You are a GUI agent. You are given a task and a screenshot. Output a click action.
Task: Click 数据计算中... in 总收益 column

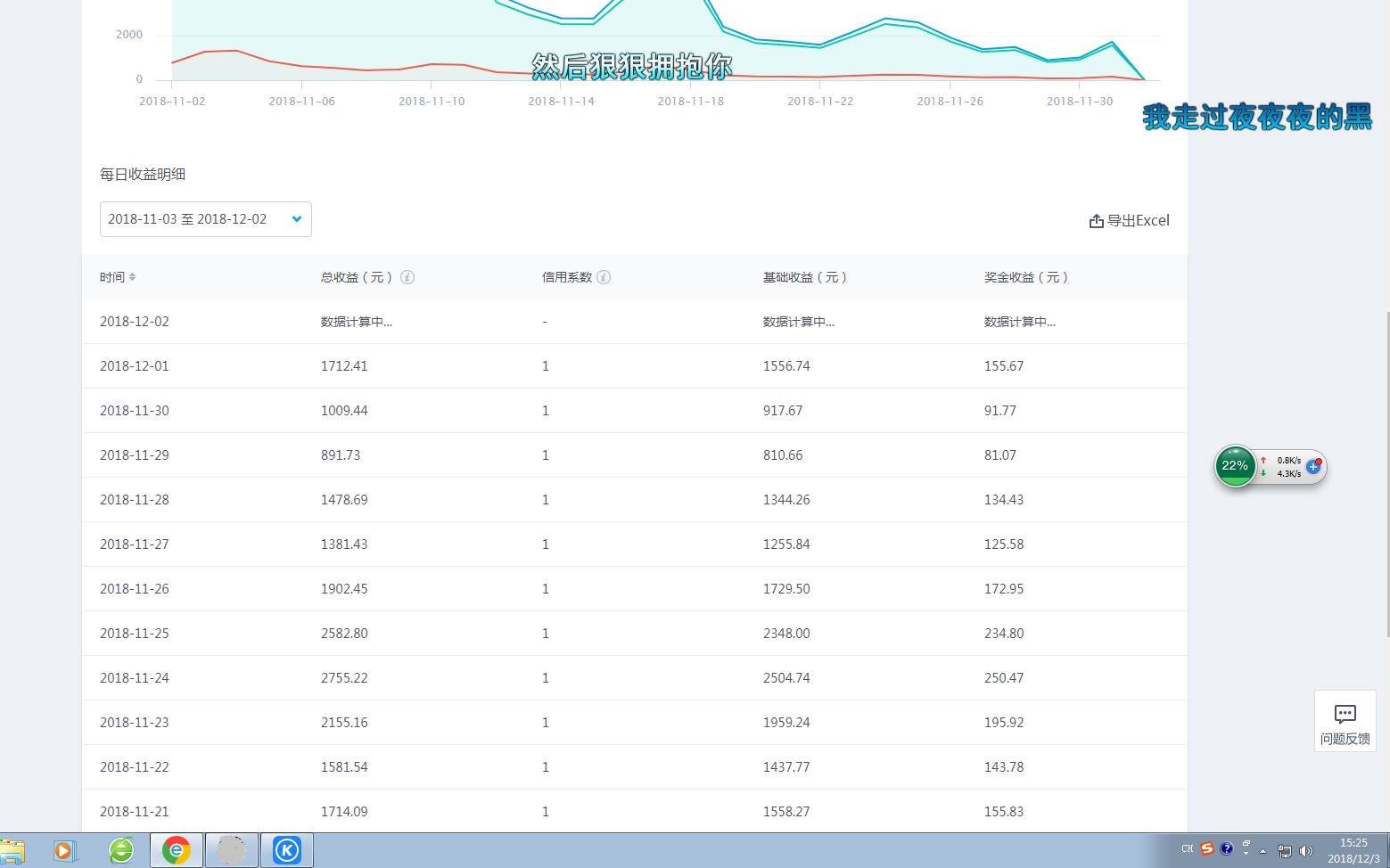click(357, 322)
